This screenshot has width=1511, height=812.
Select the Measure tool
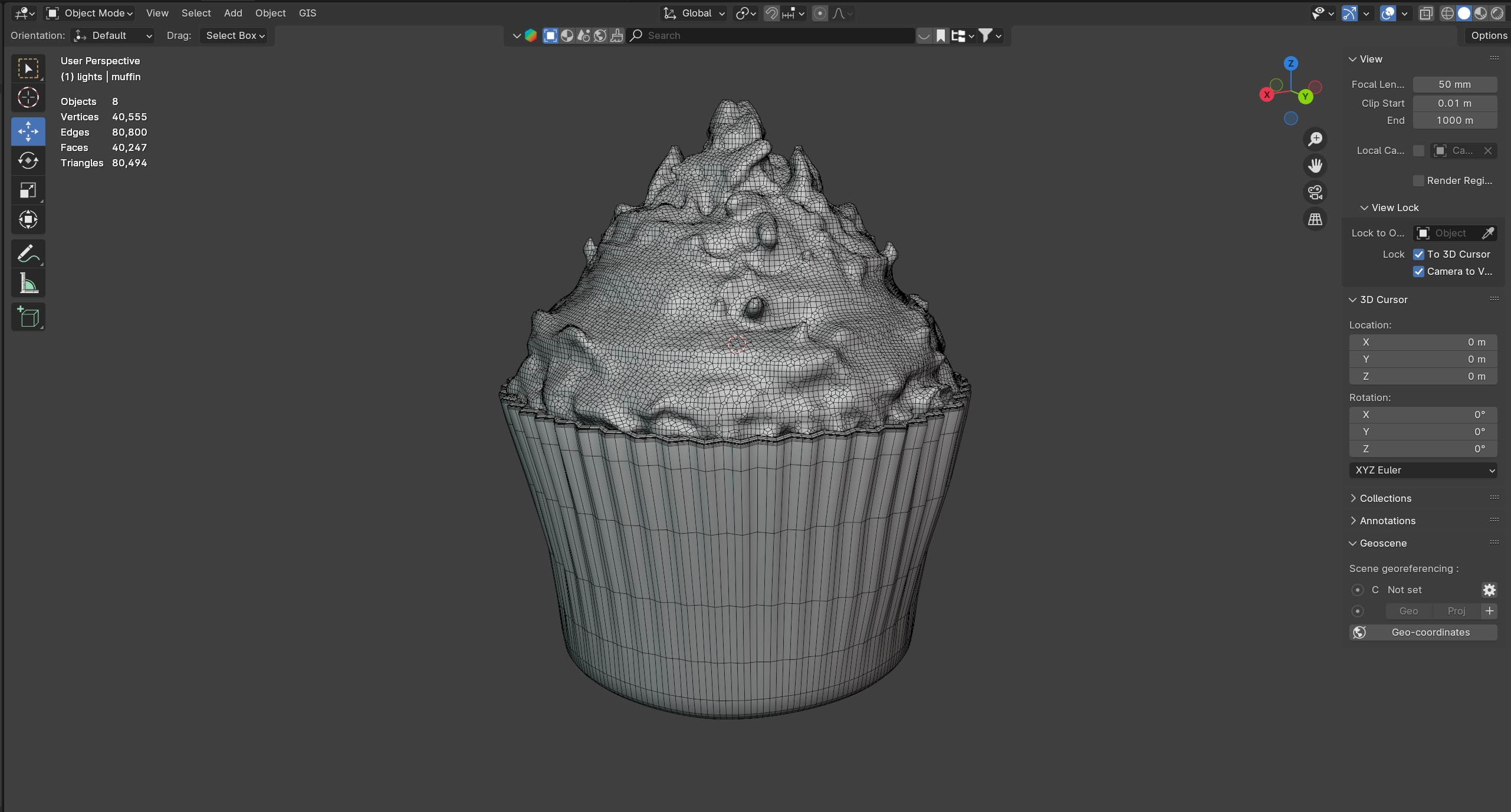pos(28,284)
